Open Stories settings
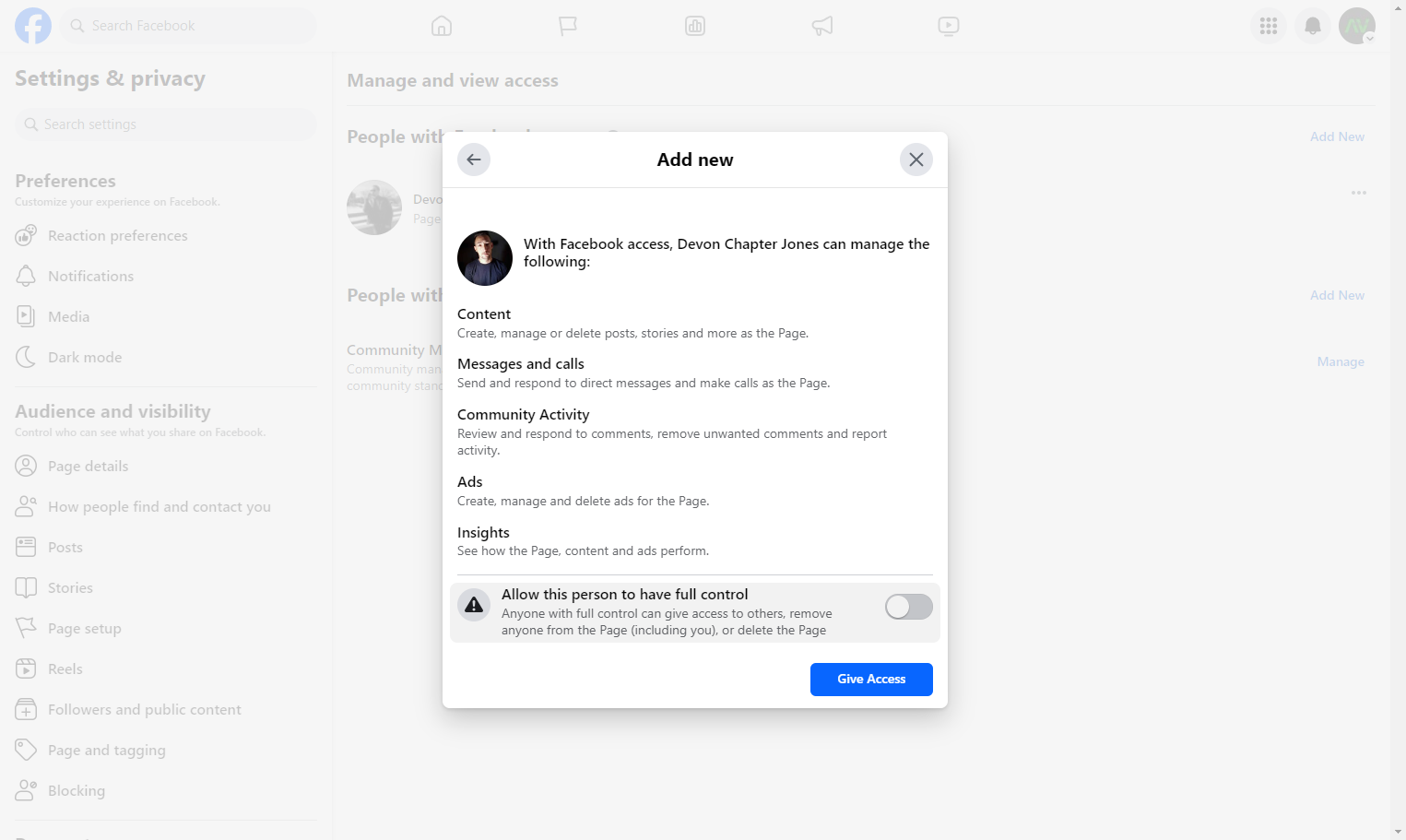This screenshot has height=840, width=1406. click(x=166, y=588)
